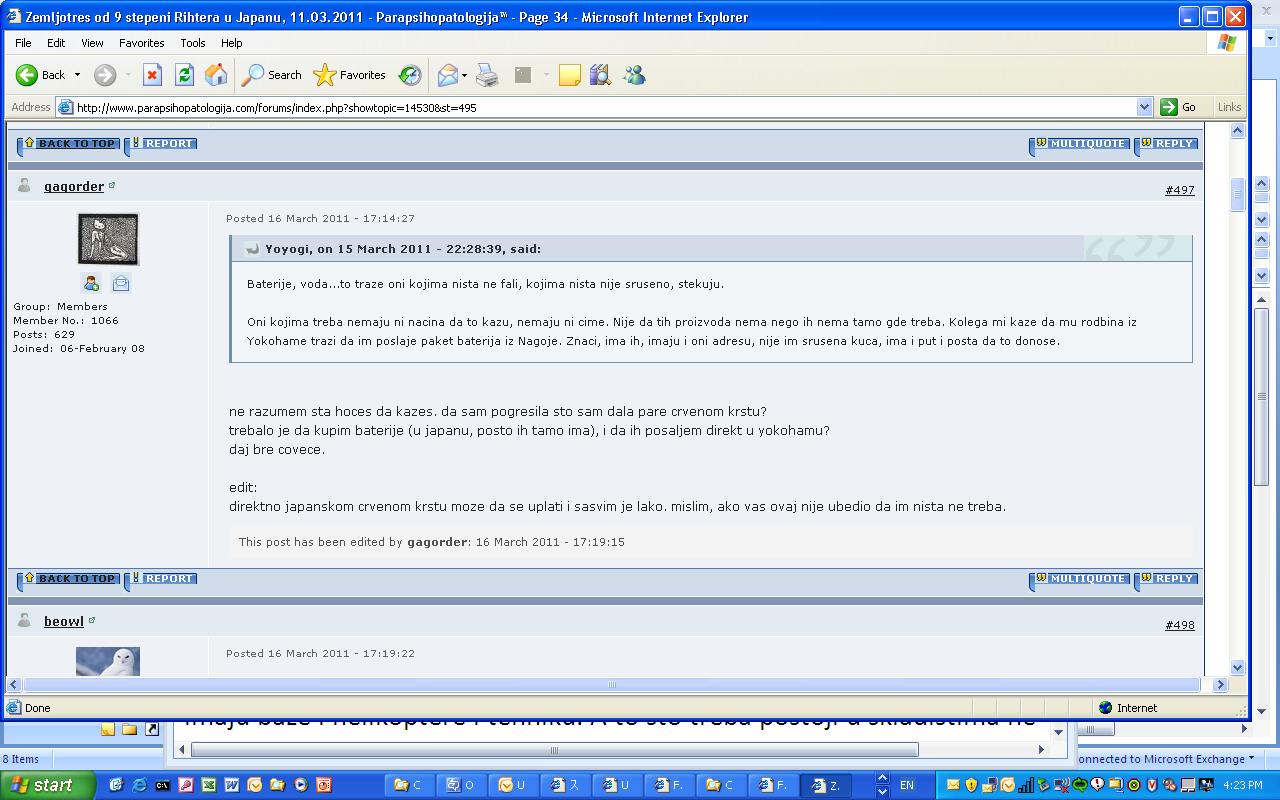Click MULTIQUOTE button under gagorder's edited post
The image size is (1280, 800).
pos(1080,579)
